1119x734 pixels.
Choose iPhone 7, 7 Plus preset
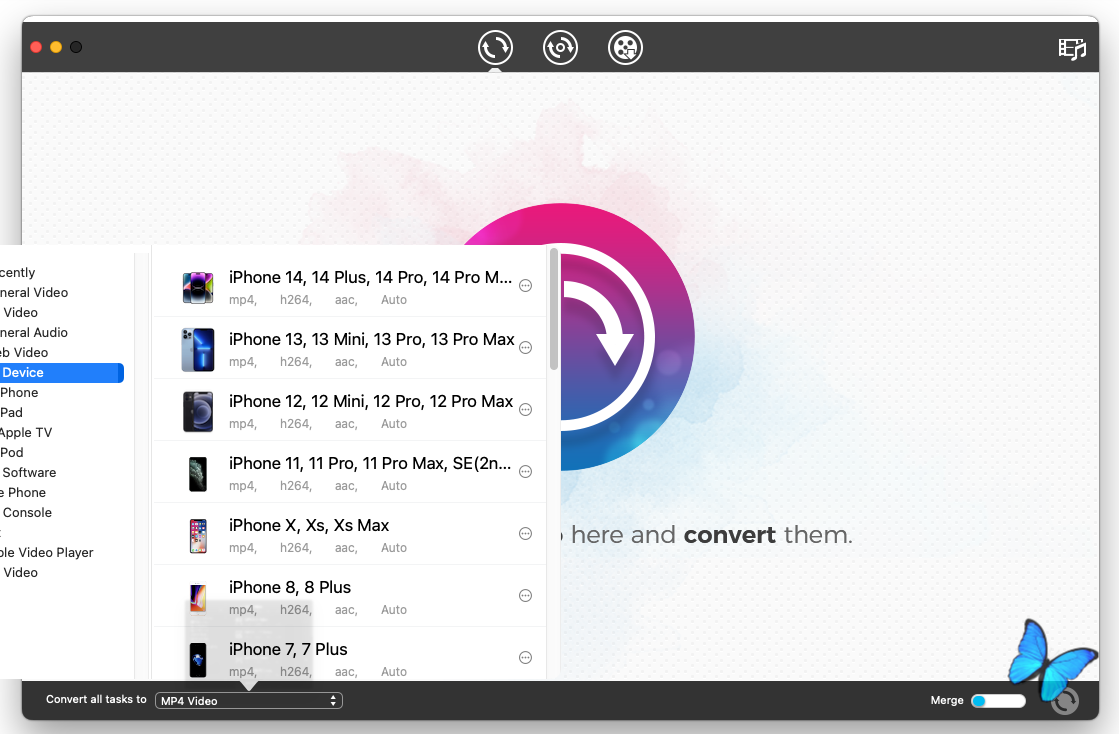point(350,654)
